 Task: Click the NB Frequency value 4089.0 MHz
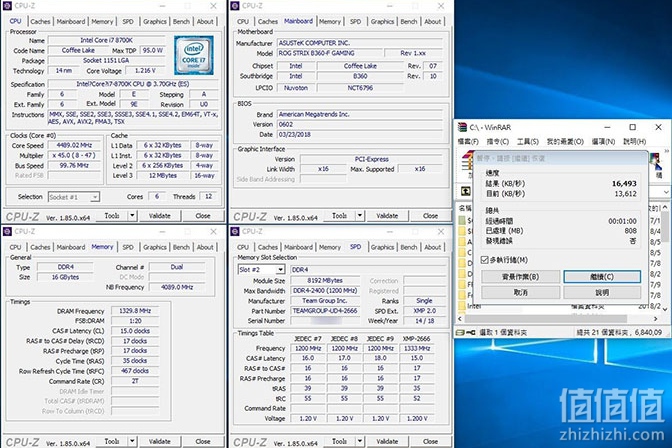tap(177, 287)
